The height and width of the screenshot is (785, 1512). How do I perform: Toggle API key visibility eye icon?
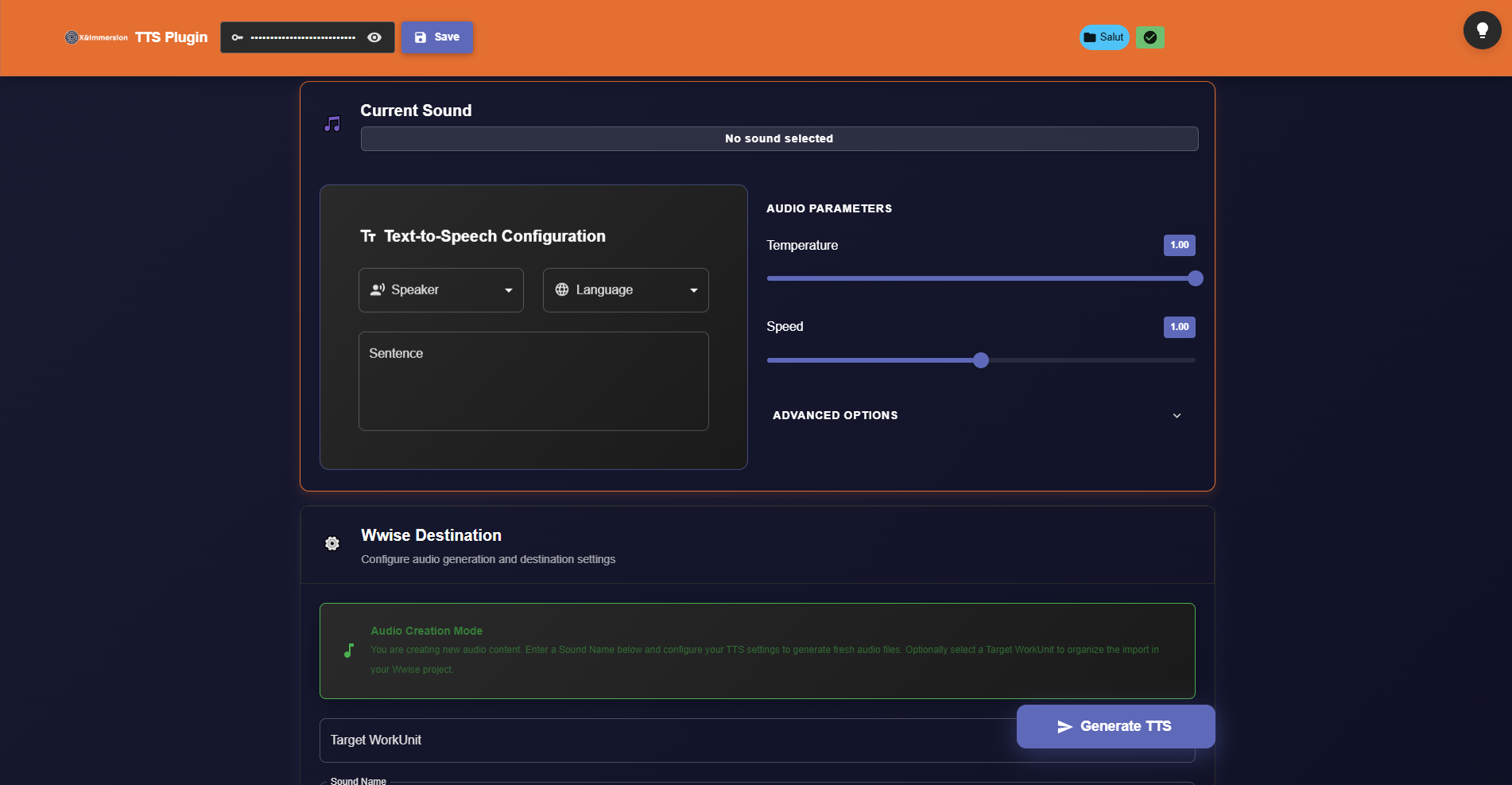click(x=374, y=37)
